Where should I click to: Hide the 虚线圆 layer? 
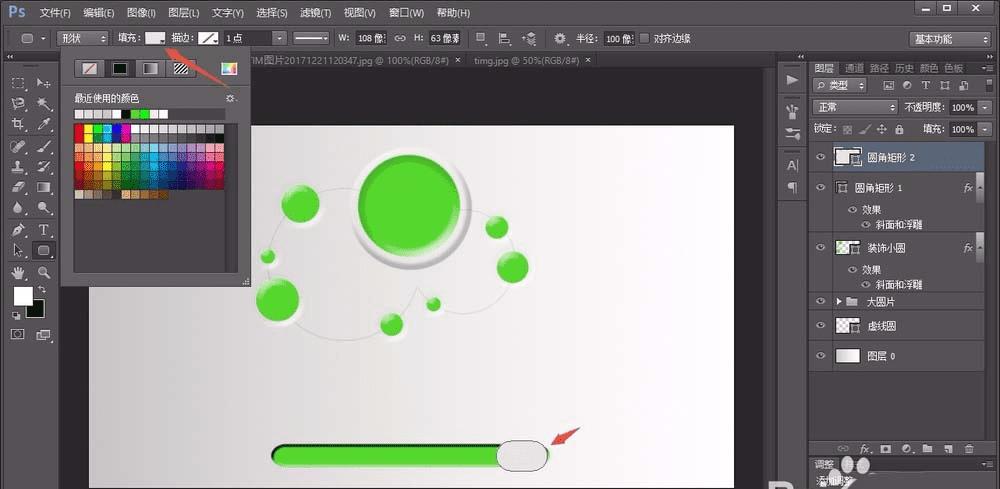pyautogui.click(x=820, y=326)
